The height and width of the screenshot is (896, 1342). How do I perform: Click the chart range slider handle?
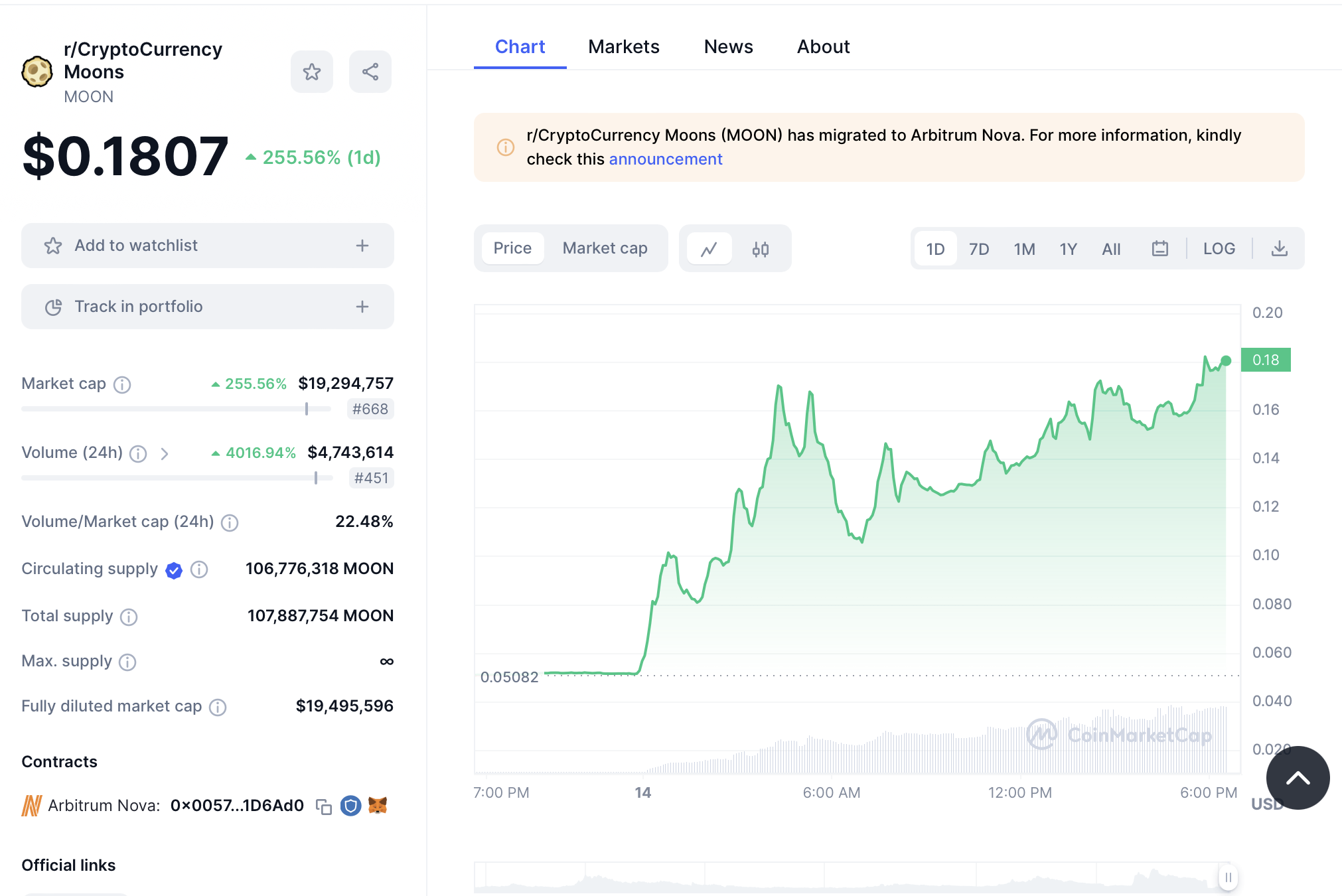click(x=1228, y=877)
